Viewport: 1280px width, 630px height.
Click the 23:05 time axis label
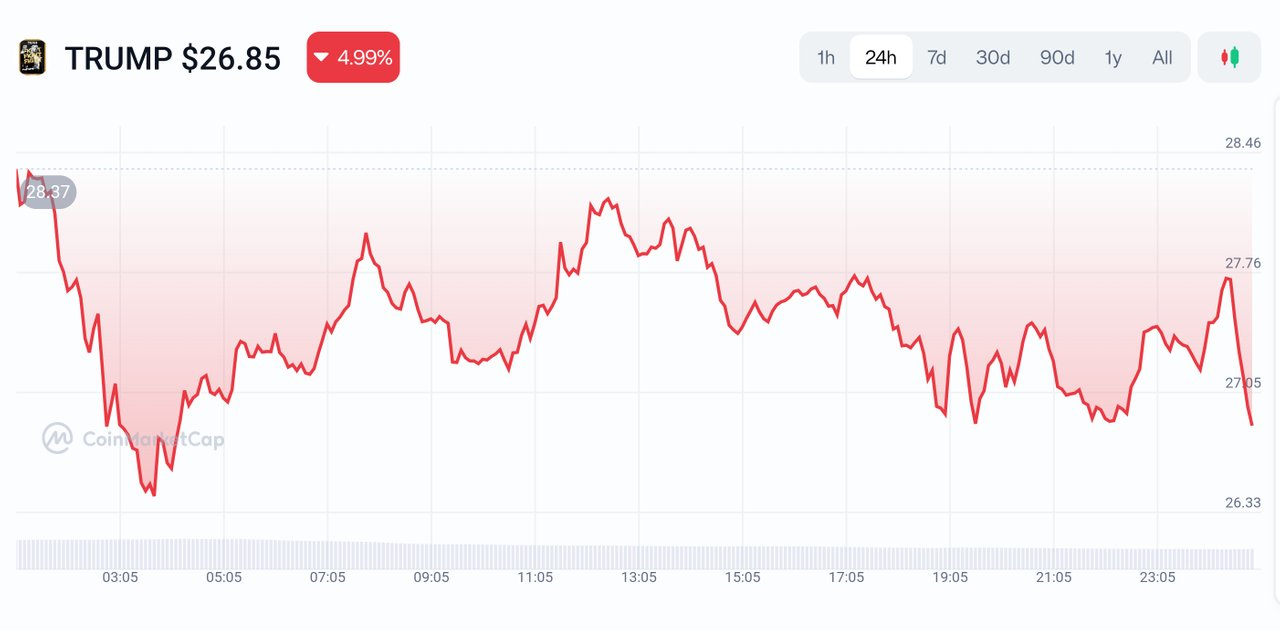1156,577
